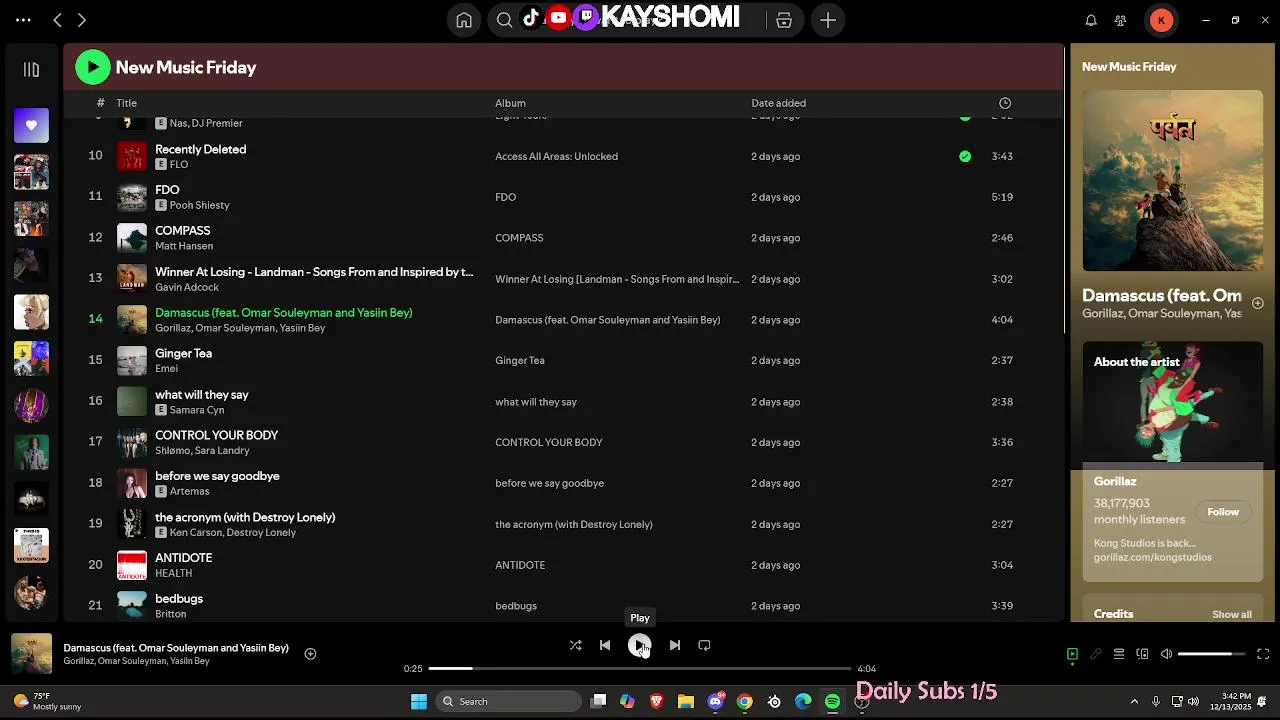The height and width of the screenshot is (720, 1280).
Task: Seek on the song progress bar
Action: [640, 668]
